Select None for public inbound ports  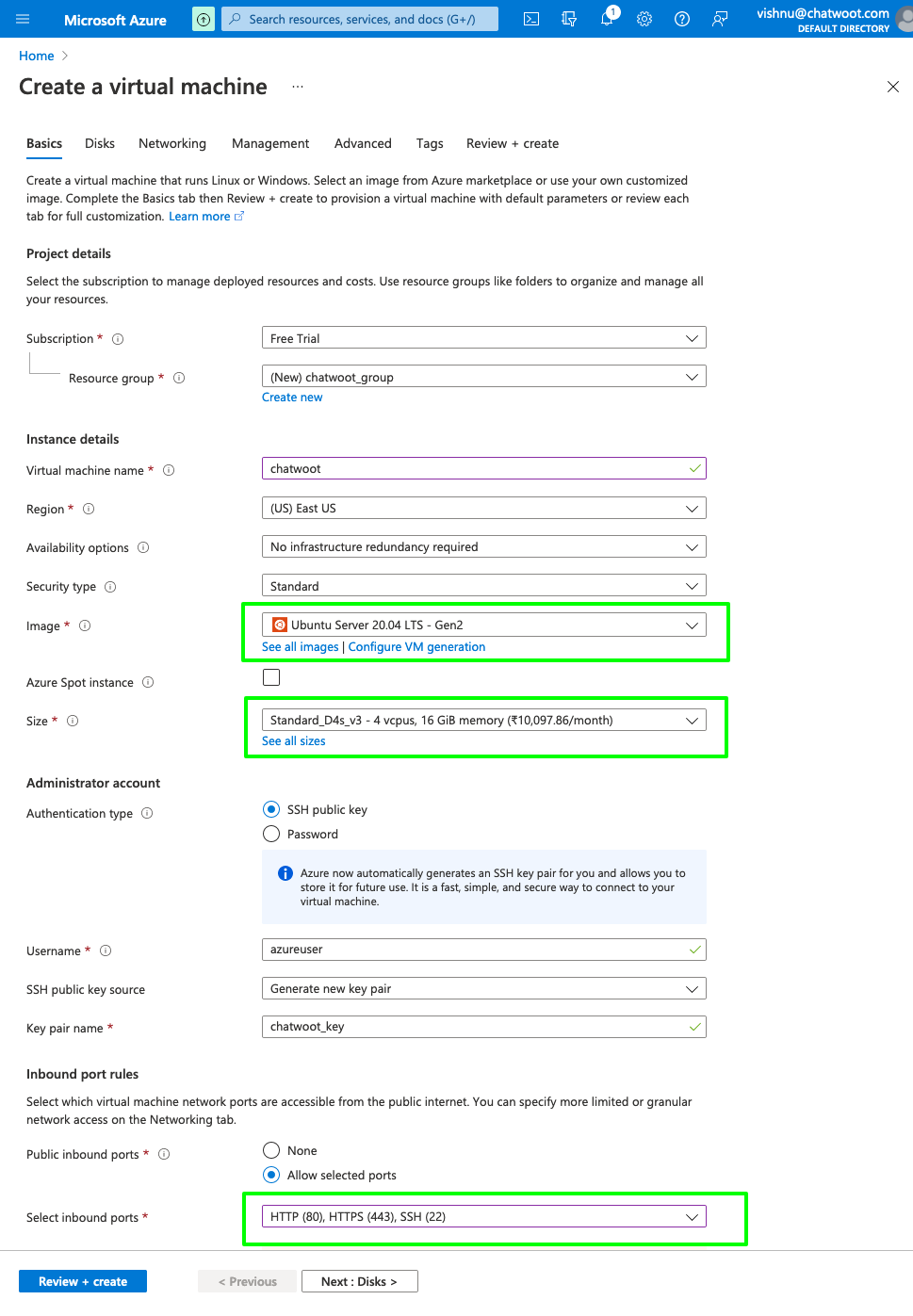coord(271,1150)
